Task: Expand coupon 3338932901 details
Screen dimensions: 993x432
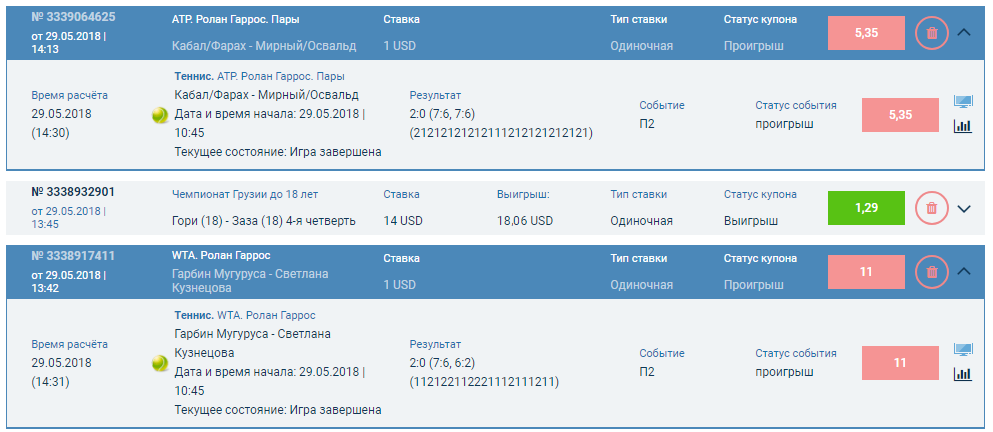Action: coord(963,208)
